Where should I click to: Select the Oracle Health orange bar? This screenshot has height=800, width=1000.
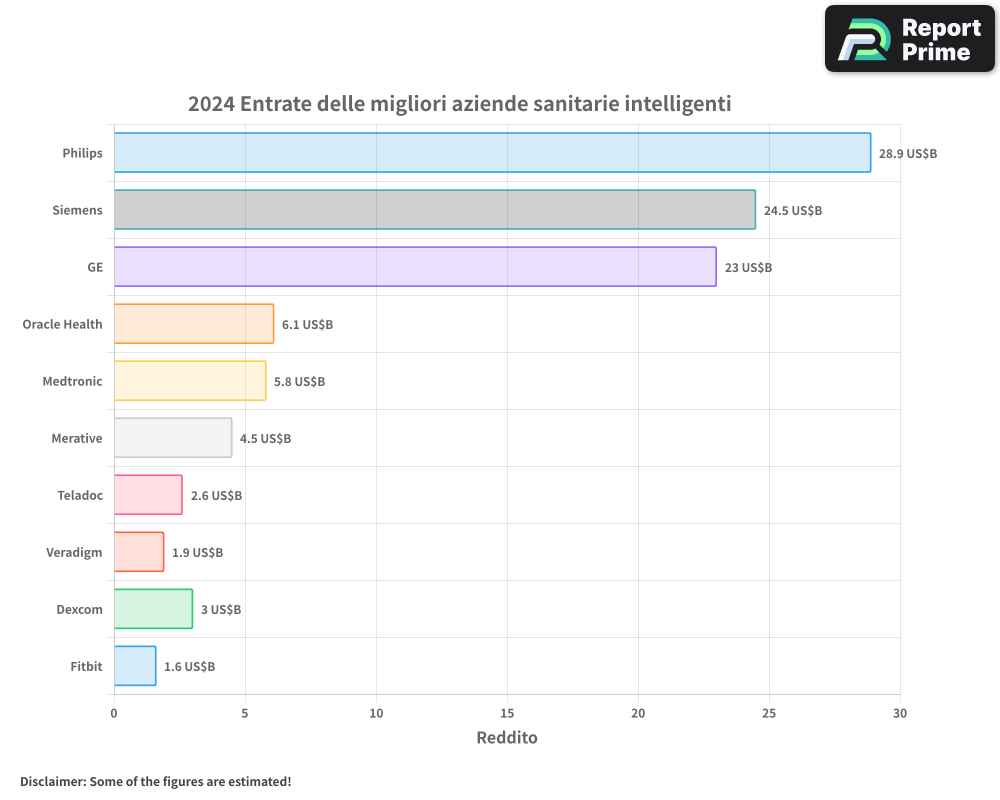193,324
